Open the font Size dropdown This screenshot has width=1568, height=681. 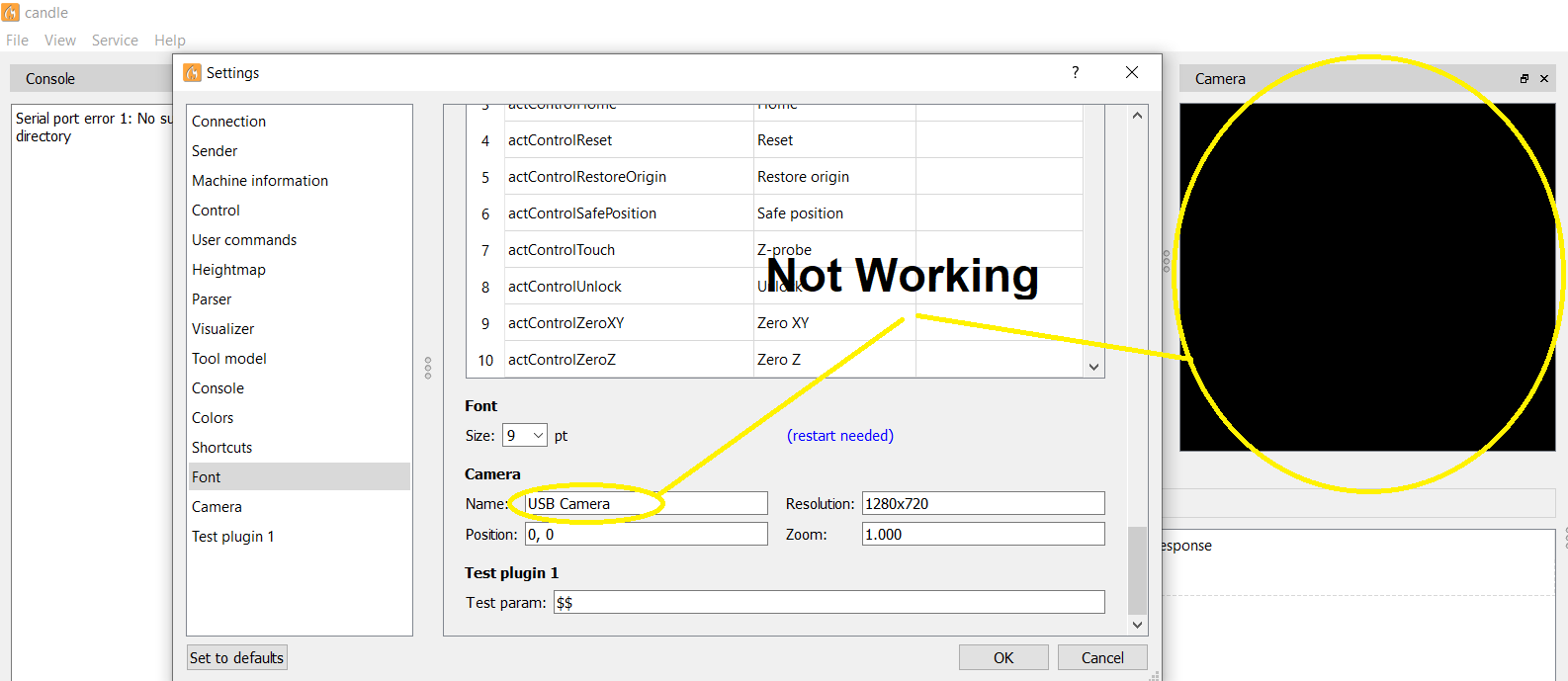(x=525, y=435)
